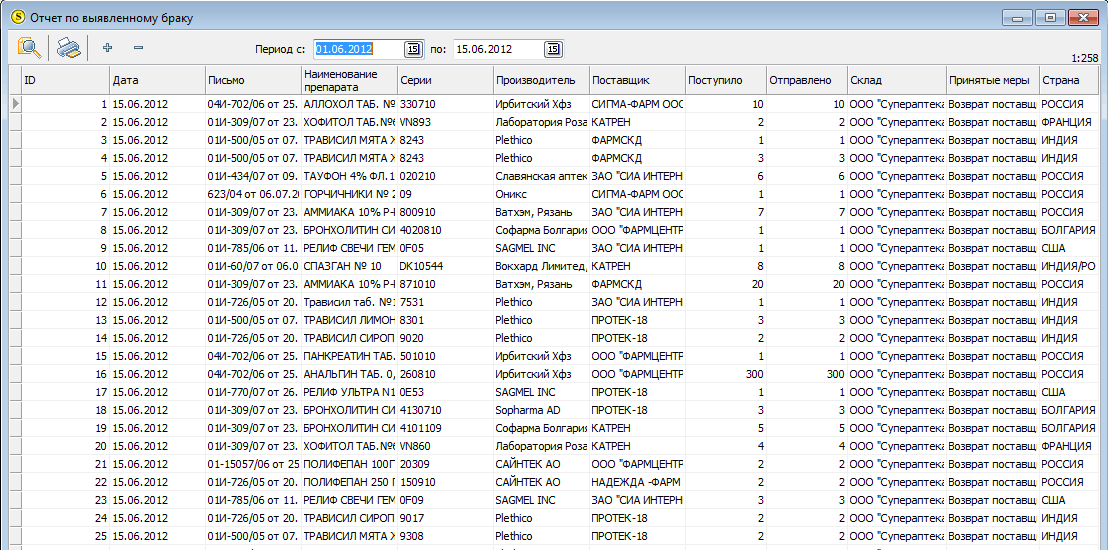Select series cell 020210

[x=446, y=176]
